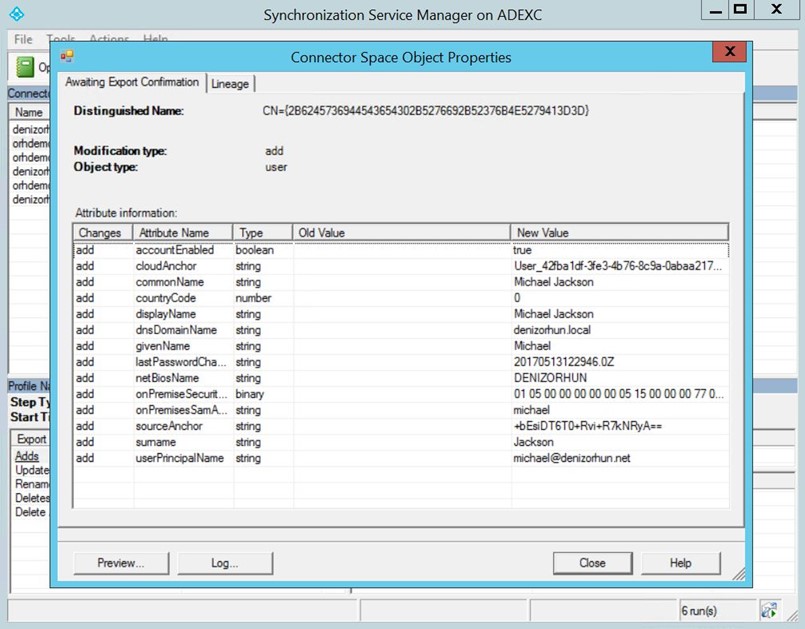Select the onPremisesSamA... attribute row
The image size is (805, 629).
tap(400, 410)
